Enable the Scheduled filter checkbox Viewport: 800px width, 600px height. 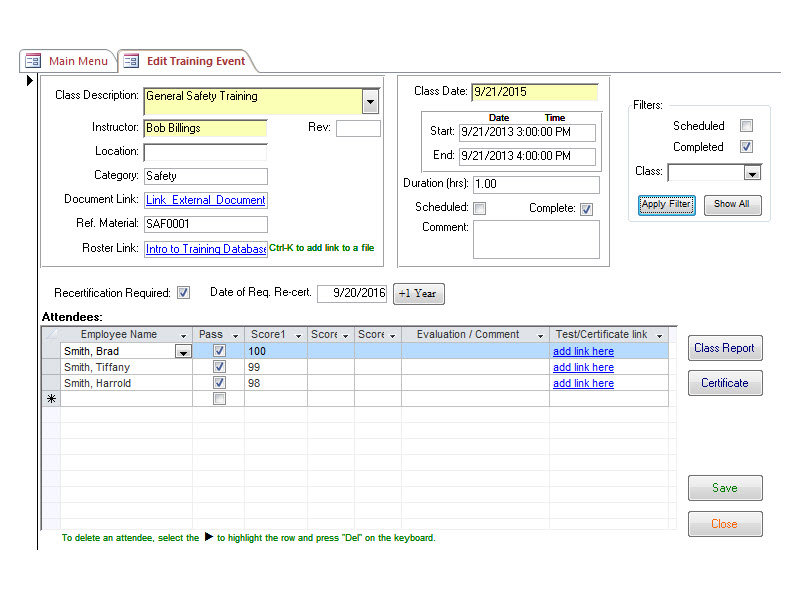(x=745, y=126)
